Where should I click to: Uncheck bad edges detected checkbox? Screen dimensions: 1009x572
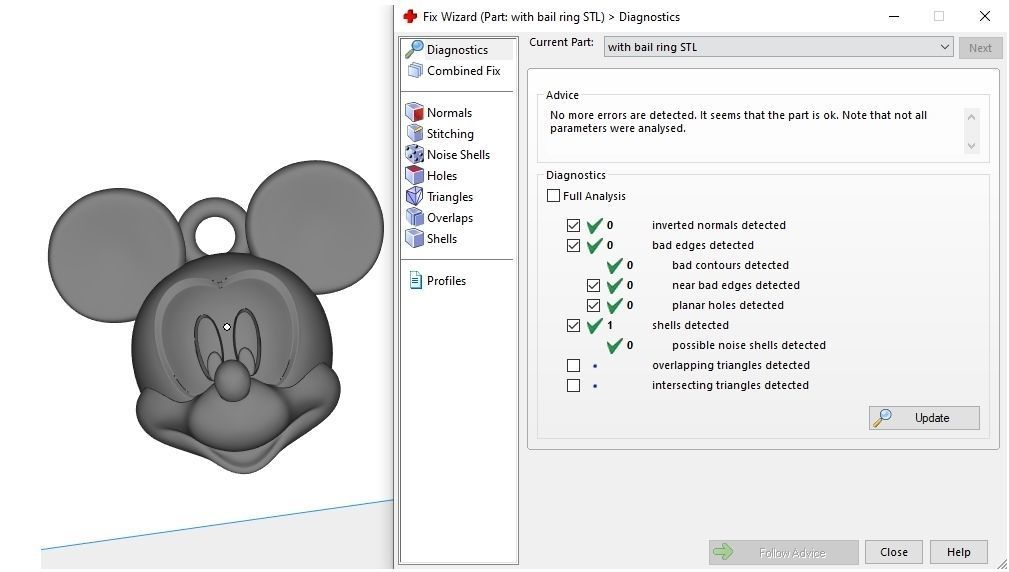pyautogui.click(x=573, y=245)
